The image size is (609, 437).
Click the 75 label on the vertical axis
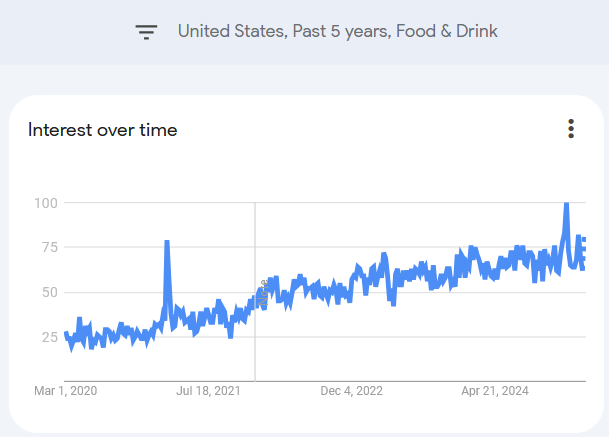(x=47, y=248)
